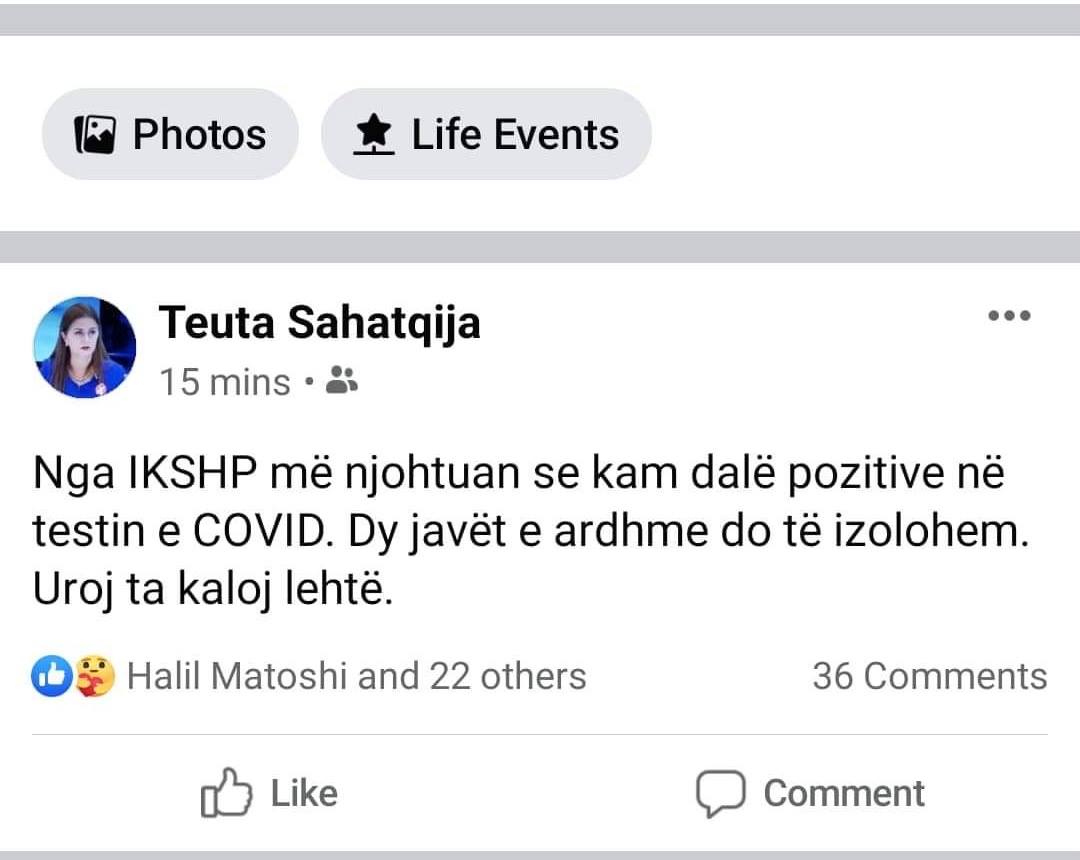Click the care emoji reaction icon
This screenshot has width=1080, height=860.
click(96, 677)
